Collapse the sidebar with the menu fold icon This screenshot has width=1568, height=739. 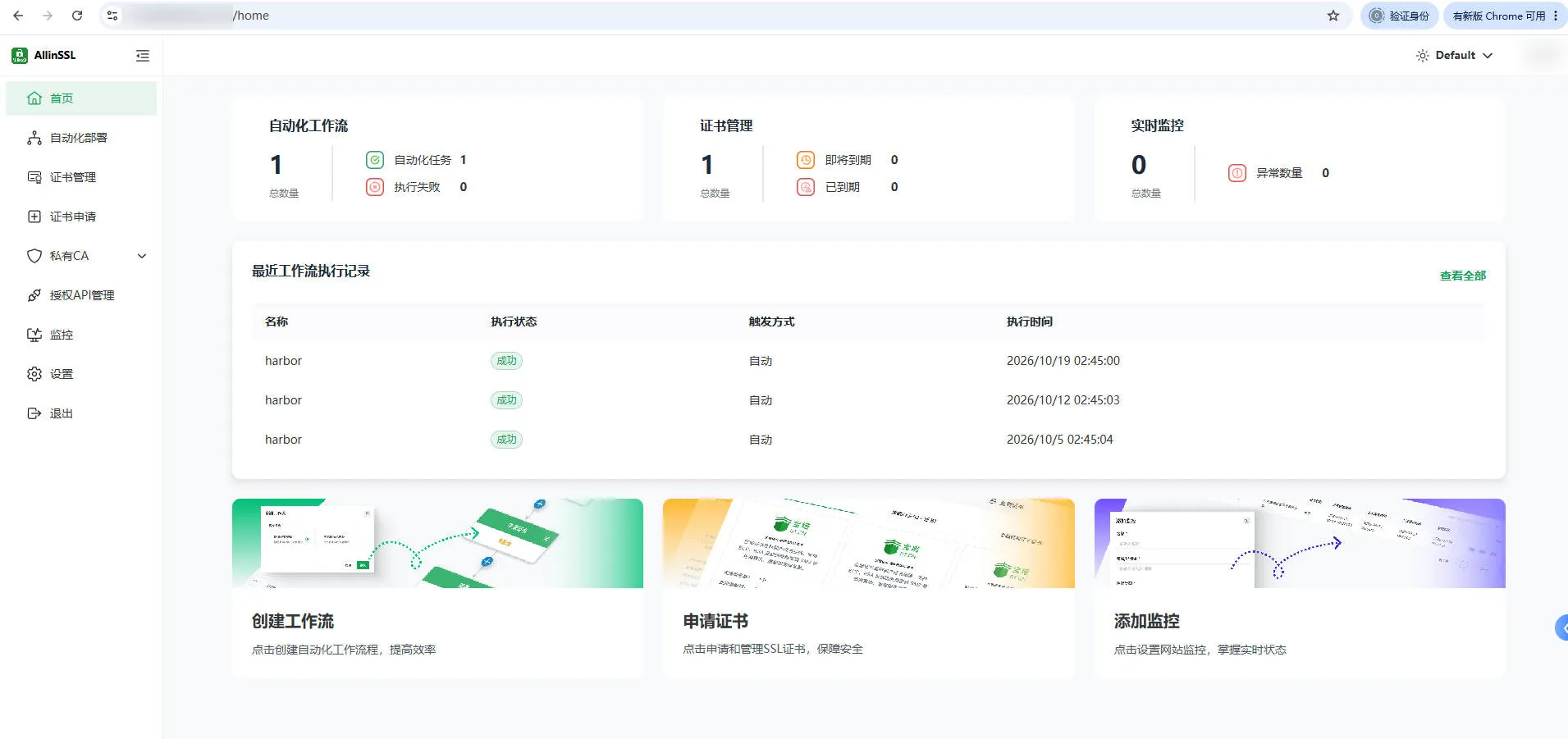point(143,56)
